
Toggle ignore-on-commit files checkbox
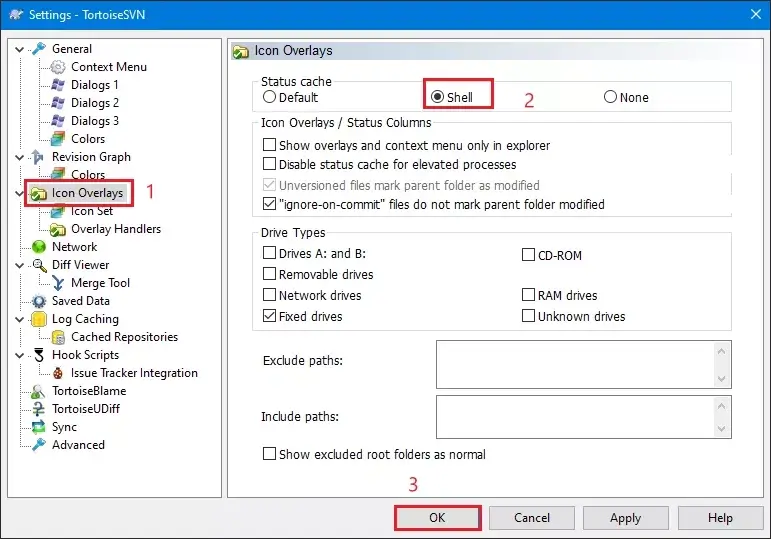[x=269, y=204]
